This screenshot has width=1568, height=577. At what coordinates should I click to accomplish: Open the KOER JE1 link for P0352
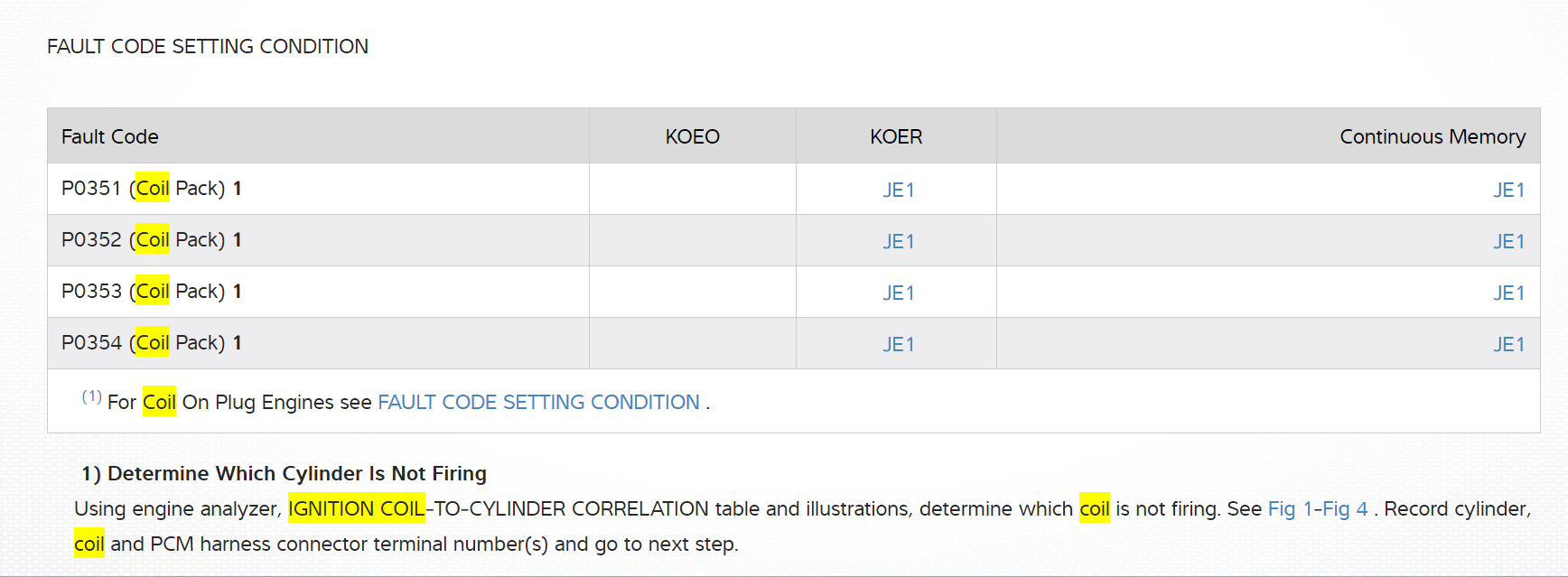click(x=898, y=241)
